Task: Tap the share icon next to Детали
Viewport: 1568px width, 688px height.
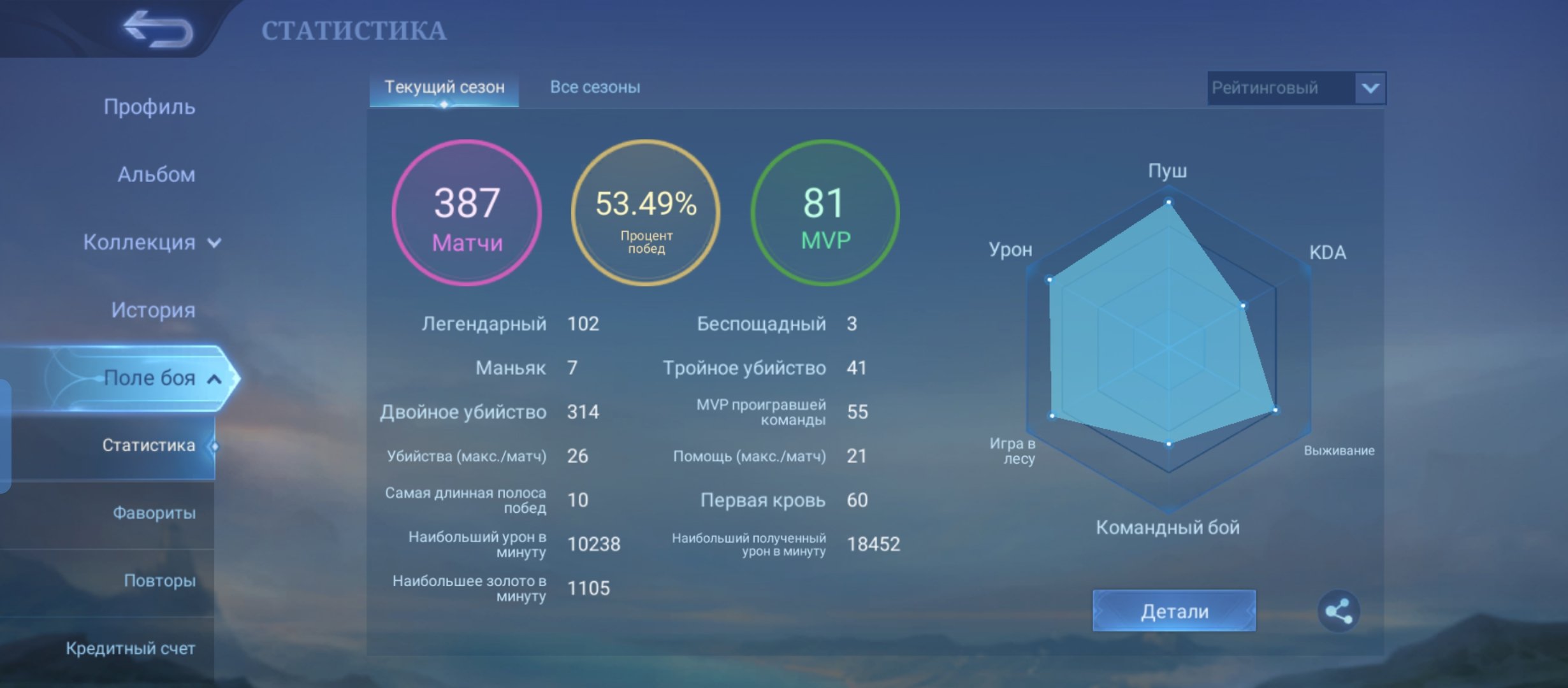Action: point(1339,611)
